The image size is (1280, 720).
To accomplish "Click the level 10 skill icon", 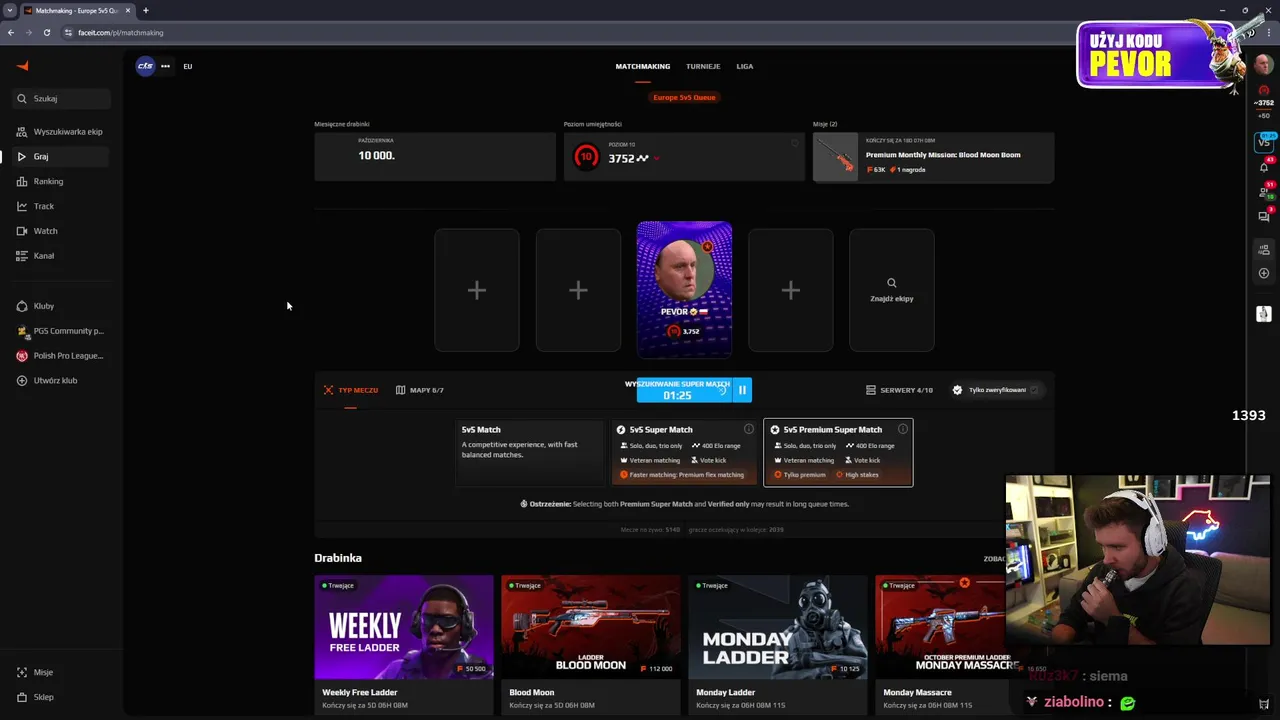I will [587, 157].
